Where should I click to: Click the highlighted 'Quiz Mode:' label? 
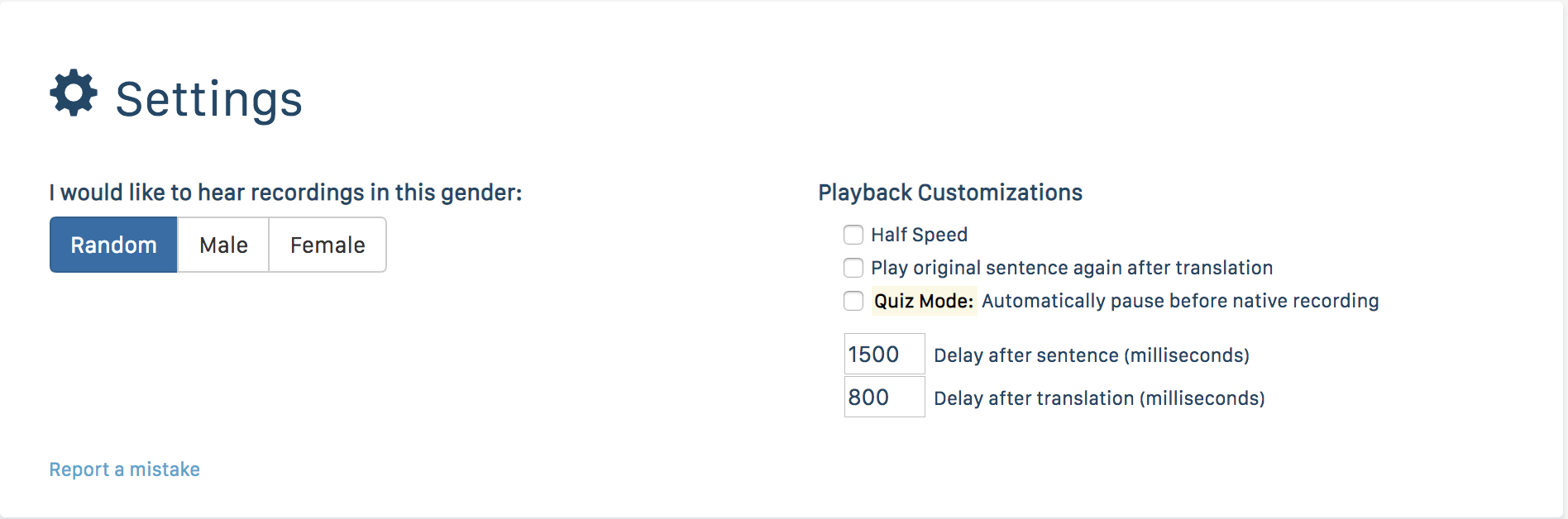[x=923, y=301]
